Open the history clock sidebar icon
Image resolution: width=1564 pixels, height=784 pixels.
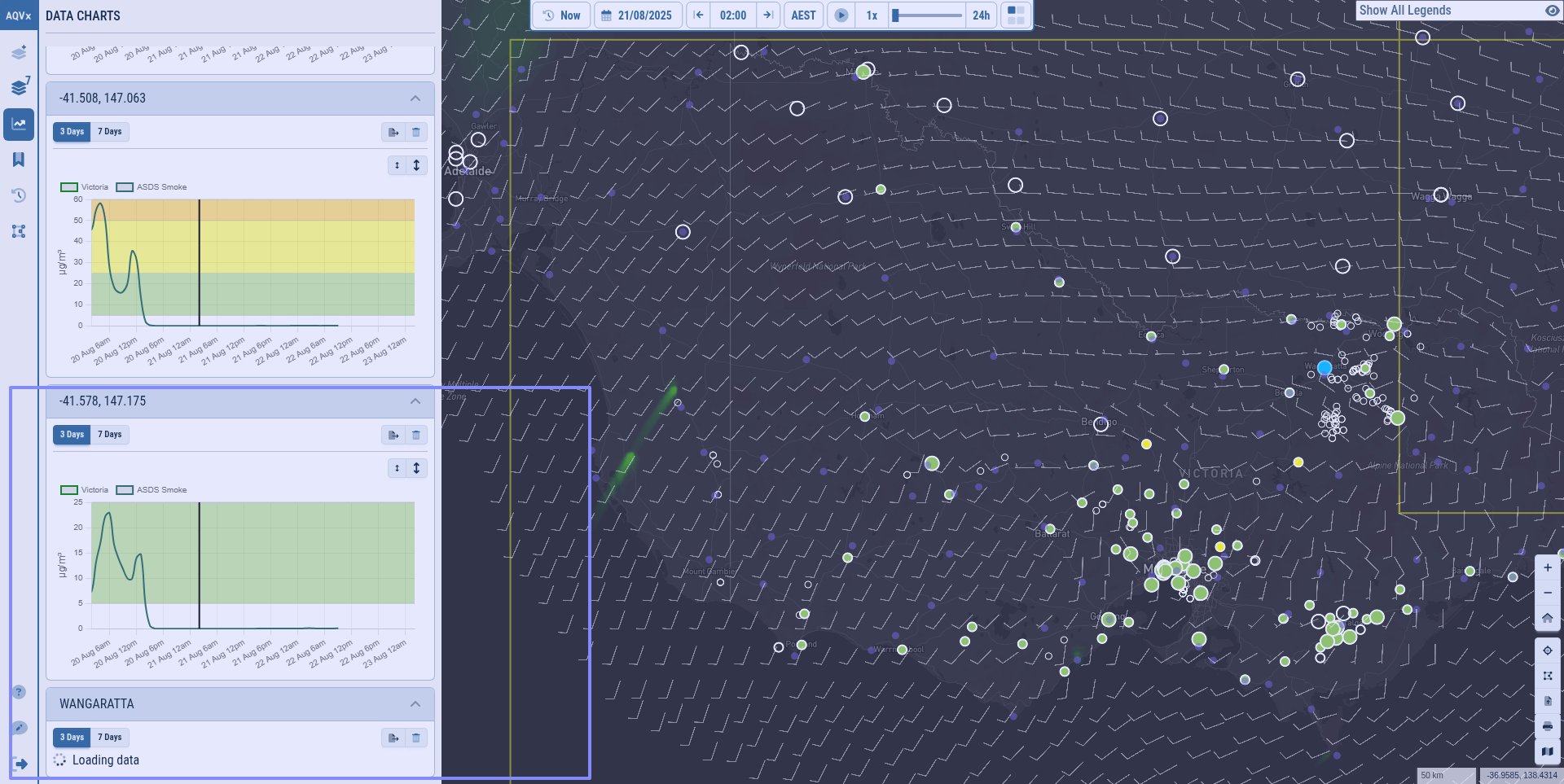(19, 195)
